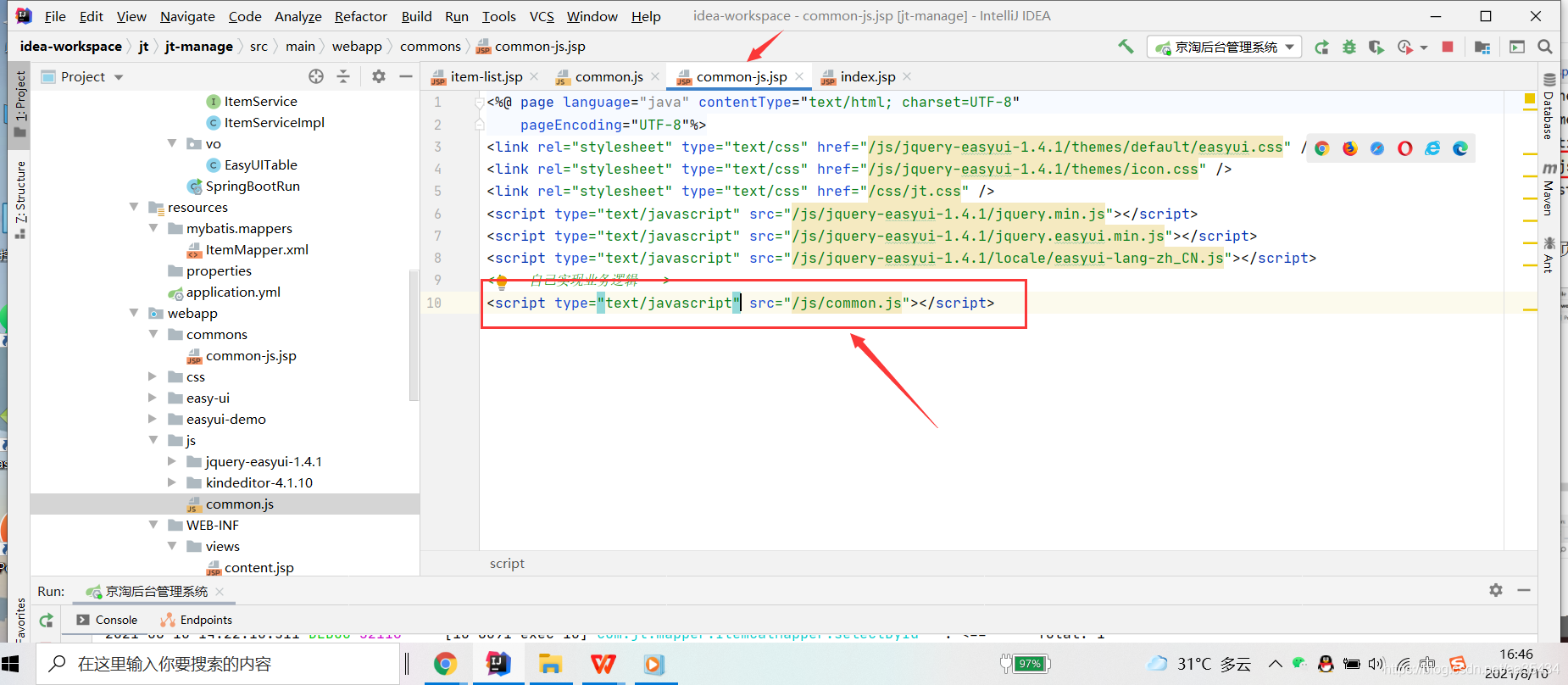
Task: Open the Refactor menu
Action: (x=360, y=16)
